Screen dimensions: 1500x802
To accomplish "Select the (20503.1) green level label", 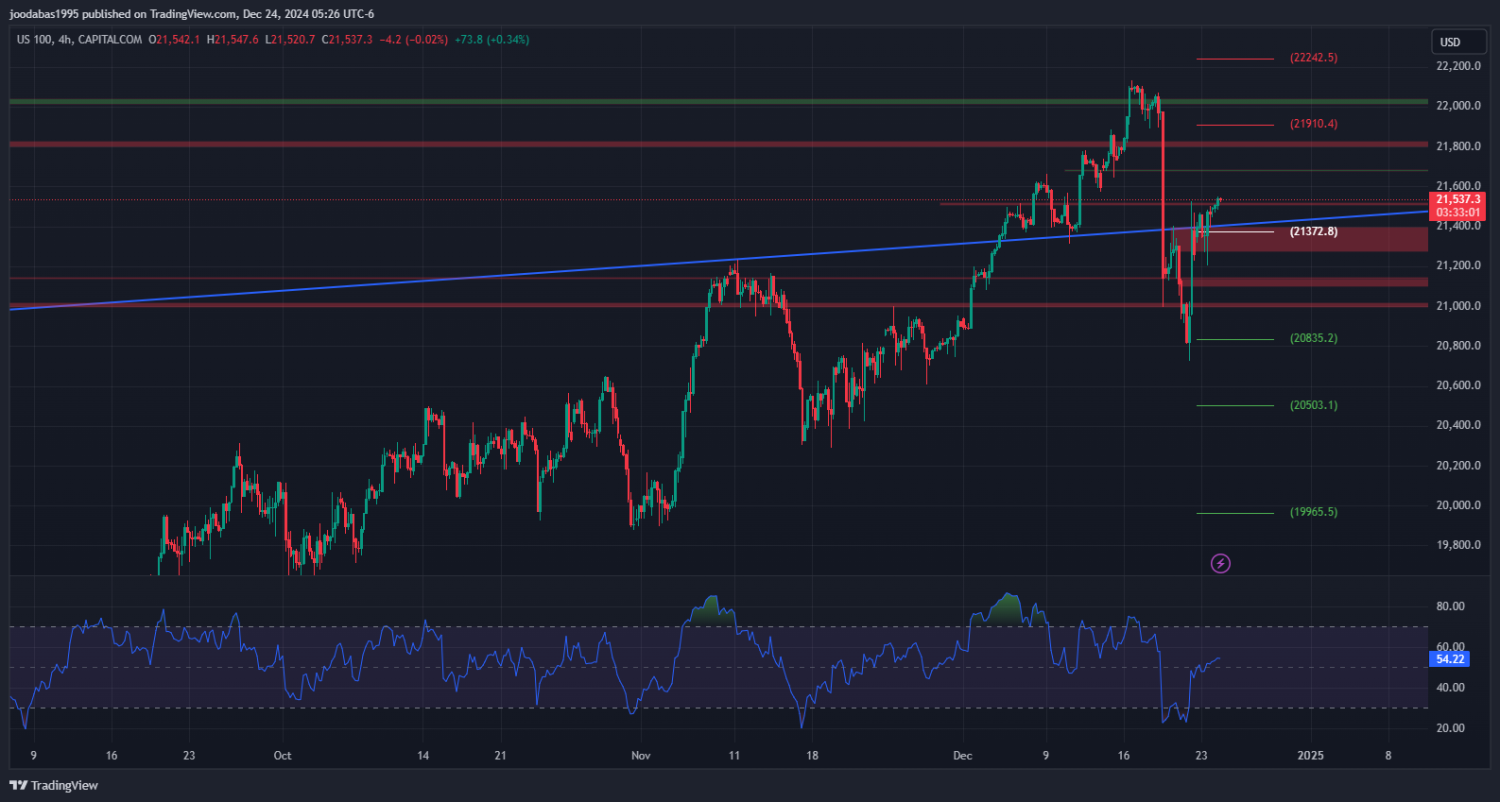I will click(1313, 405).
